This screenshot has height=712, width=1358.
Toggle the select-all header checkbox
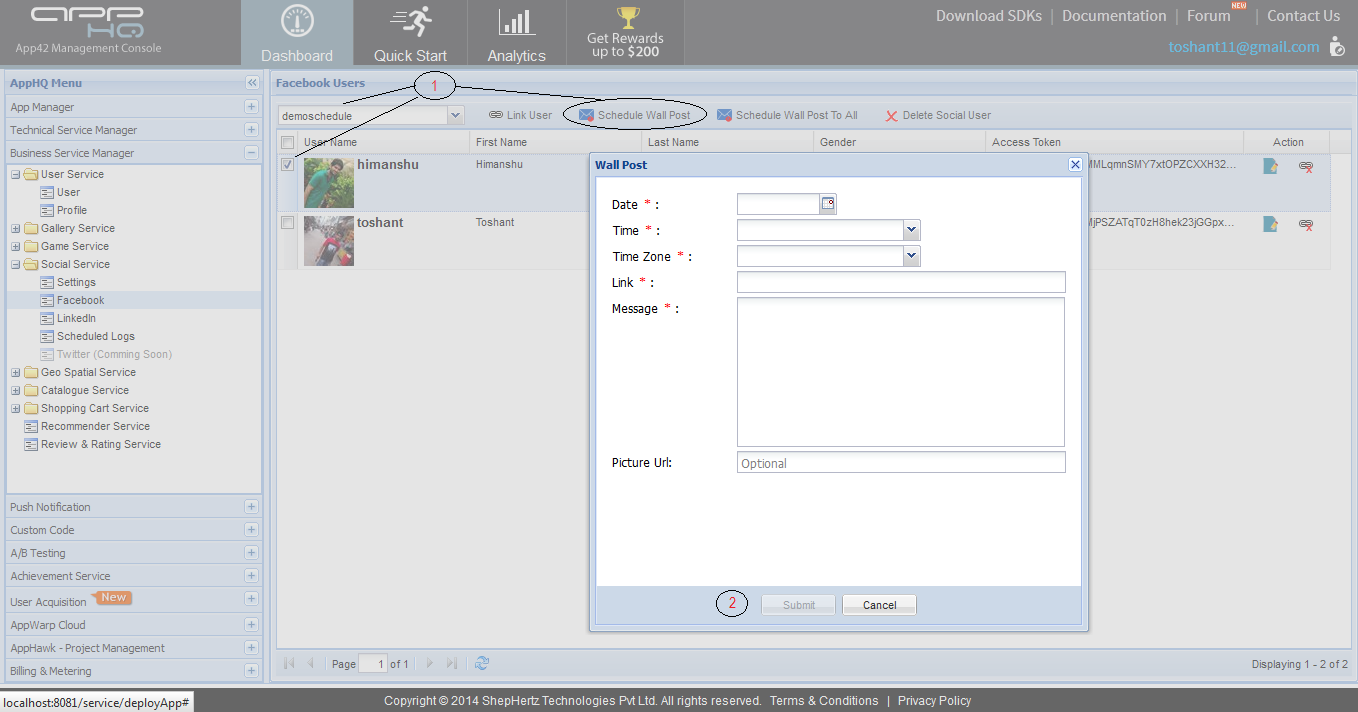click(x=288, y=142)
